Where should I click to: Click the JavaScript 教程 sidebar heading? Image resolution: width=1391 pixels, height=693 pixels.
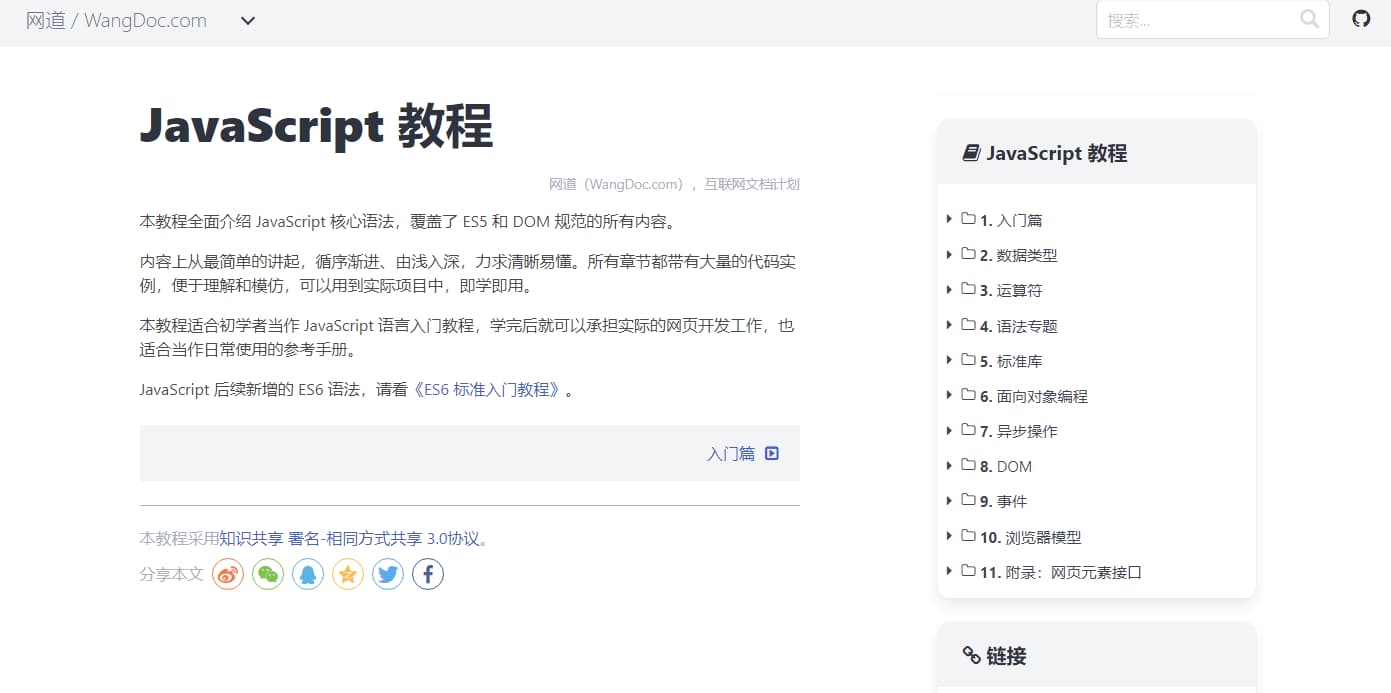pos(1057,153)
